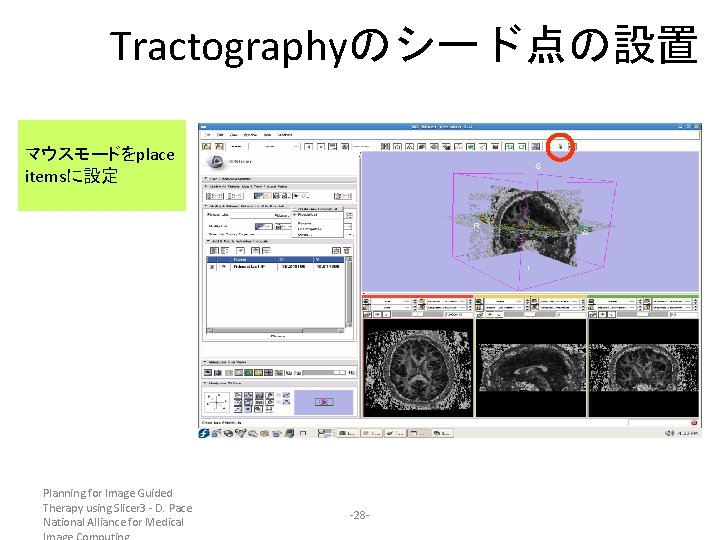Click the slice fade slider in Manipulate Slice Views
Viewport: 720px width, 540px height.
324,373
